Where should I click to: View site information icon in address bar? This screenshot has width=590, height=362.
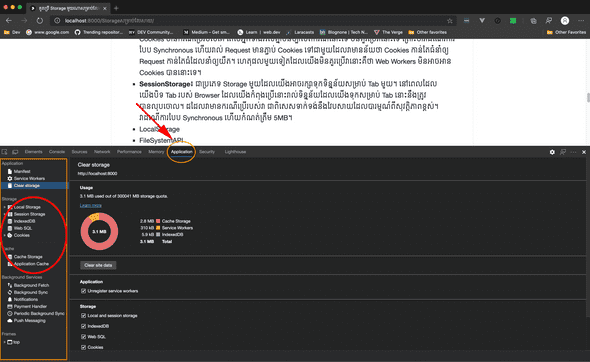point(57,21)
